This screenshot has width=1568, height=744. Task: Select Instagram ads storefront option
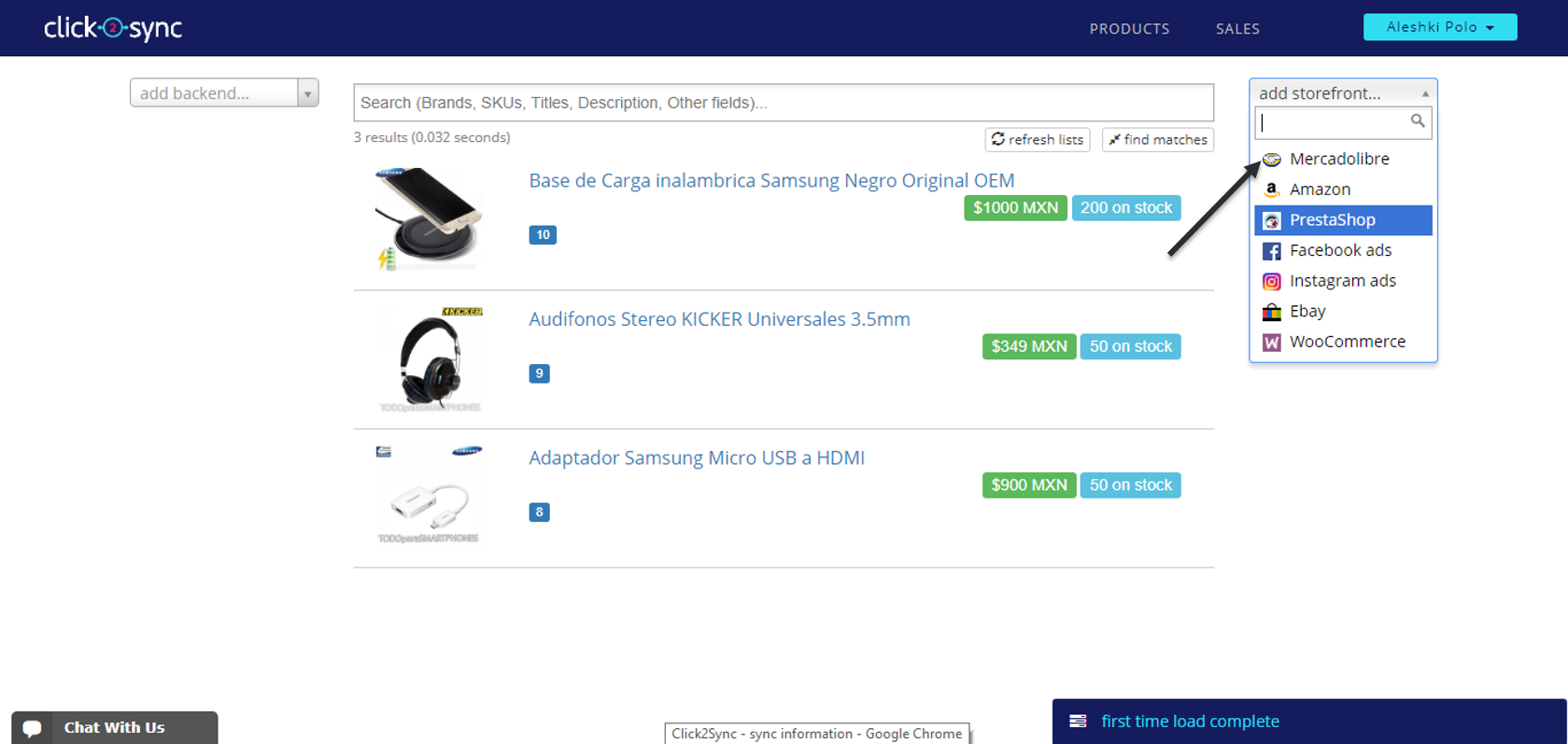pyautogui.click(x=1343, y=281)
